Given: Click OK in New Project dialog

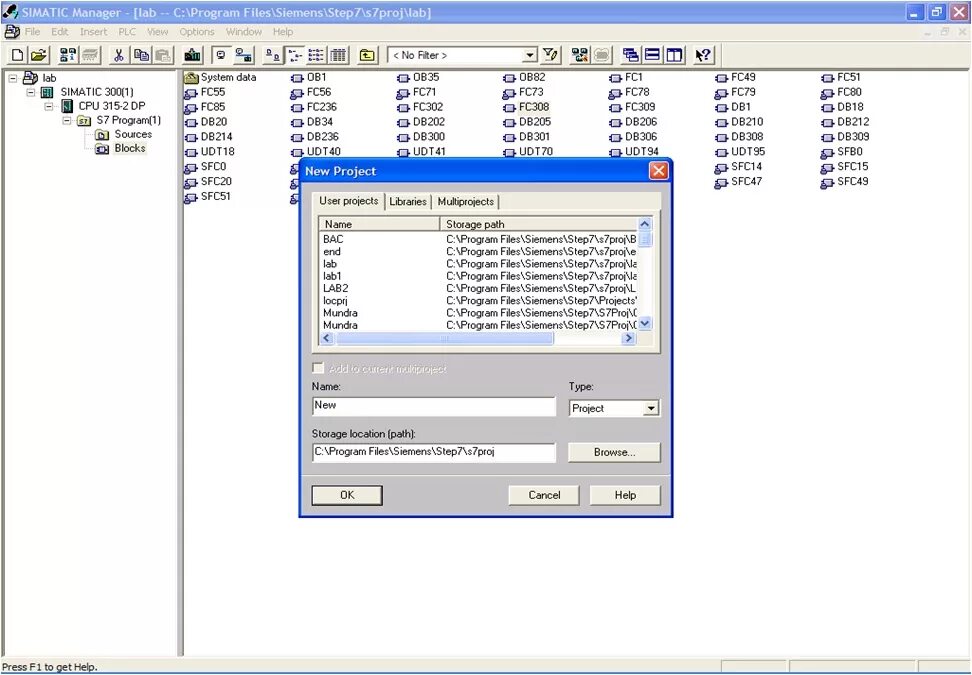Looking at the screenshot, I should point(347,495).
